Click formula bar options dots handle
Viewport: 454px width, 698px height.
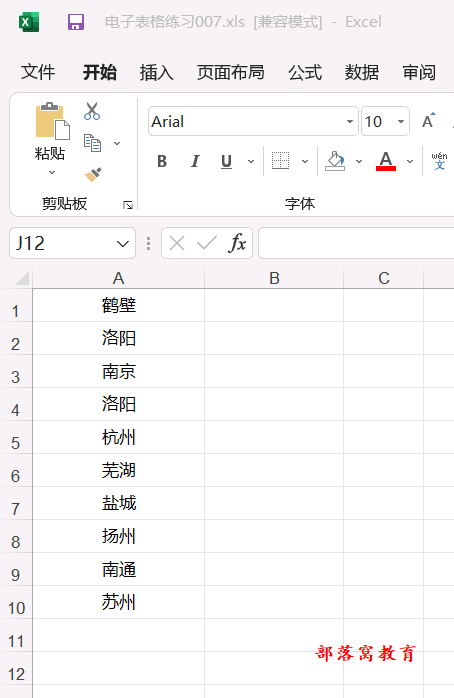(148, 243)
